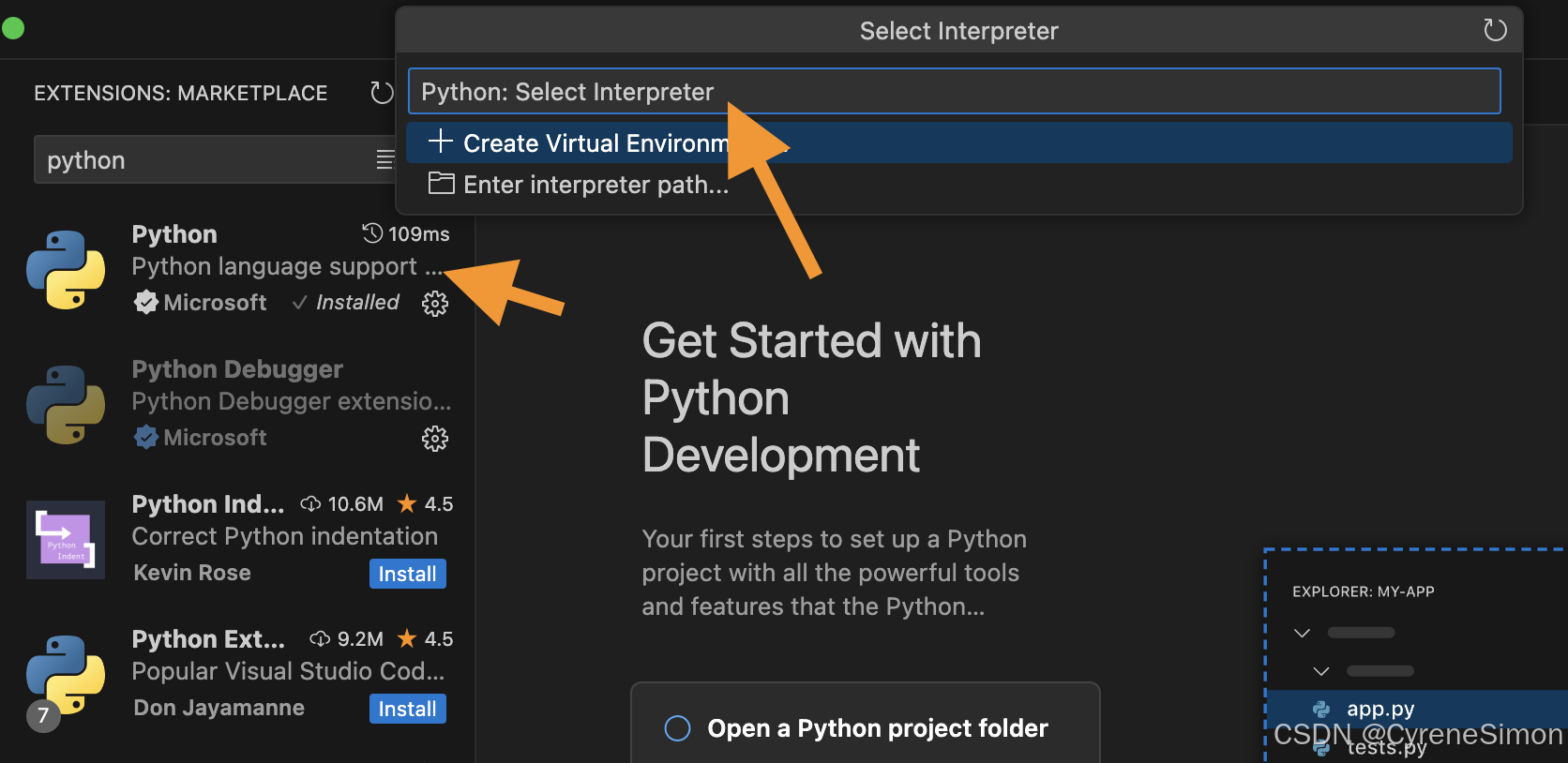The height and width of the screenshot is (763, 1568).
Task: Open app.py in the explorer tree
Action: tap(1380, 709)
